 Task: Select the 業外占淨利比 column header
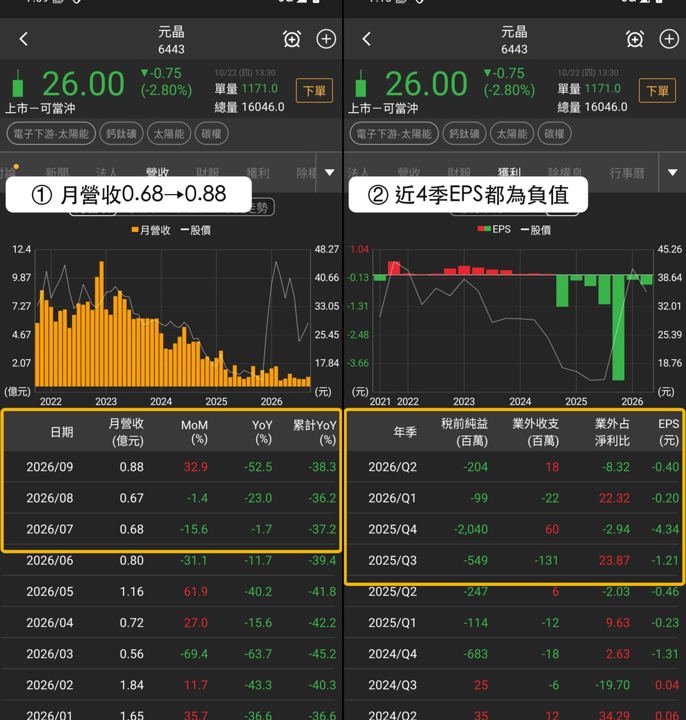613,432
